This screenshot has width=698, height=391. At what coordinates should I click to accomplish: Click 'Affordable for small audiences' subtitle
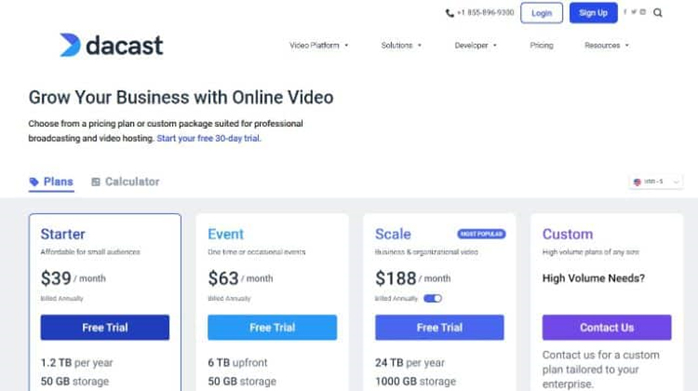coord(90,252)
